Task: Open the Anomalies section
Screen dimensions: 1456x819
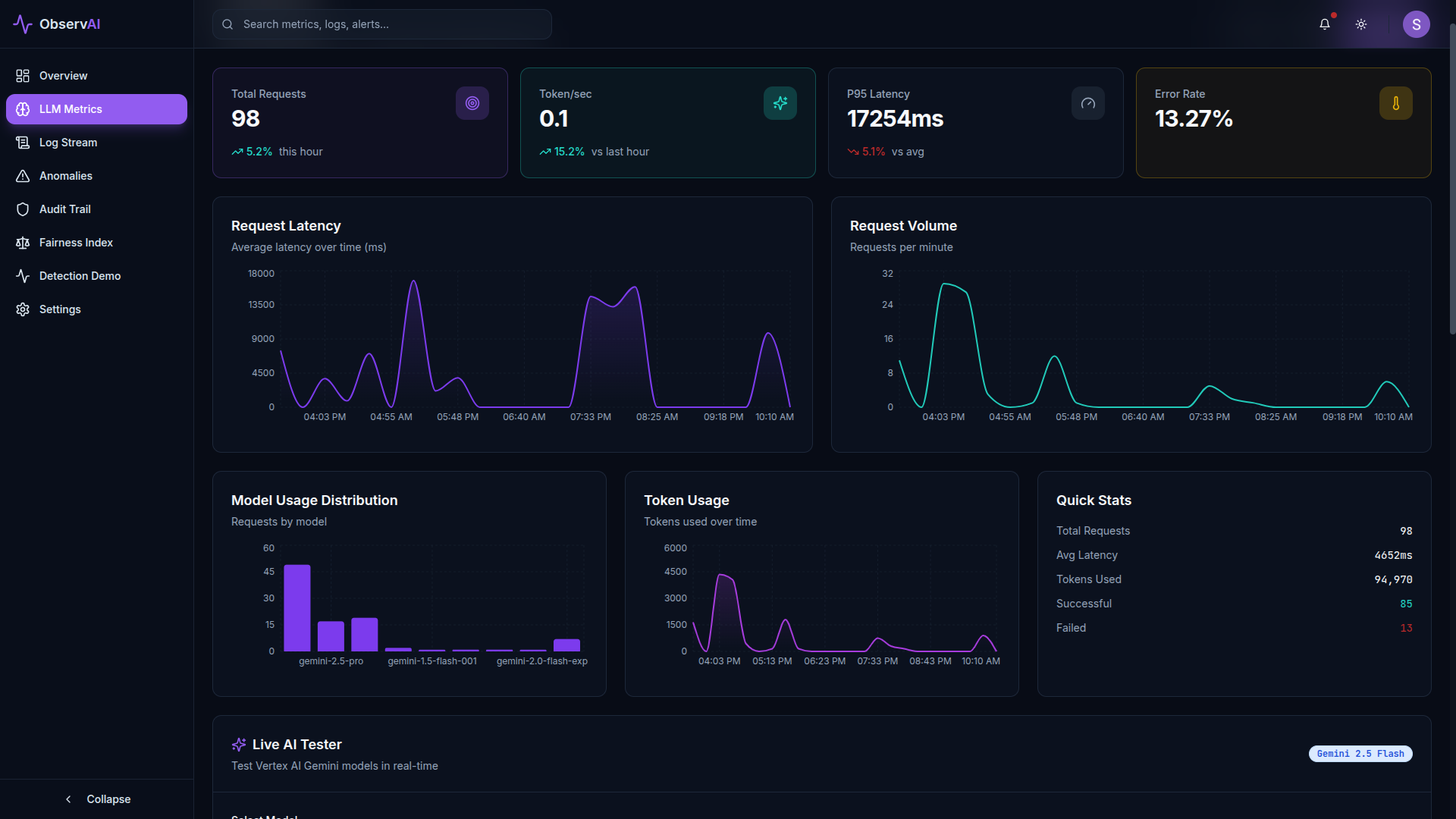Action: [x=65, y=176]
